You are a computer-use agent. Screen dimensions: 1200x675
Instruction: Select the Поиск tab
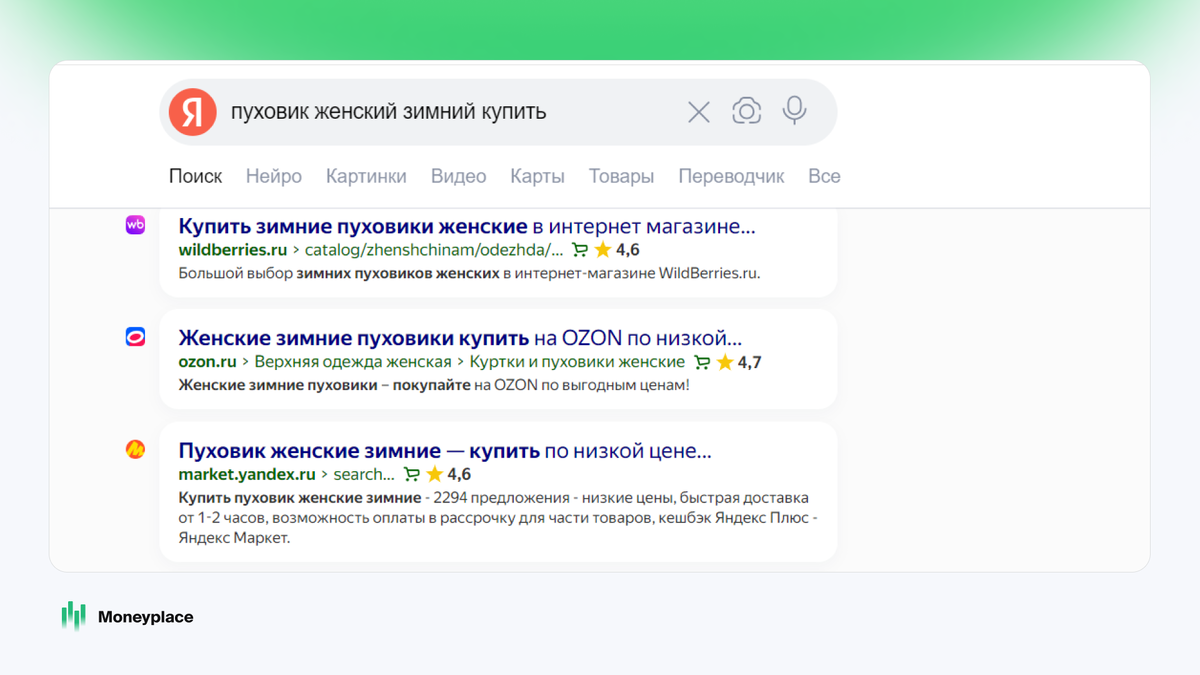tap(195, 176)
